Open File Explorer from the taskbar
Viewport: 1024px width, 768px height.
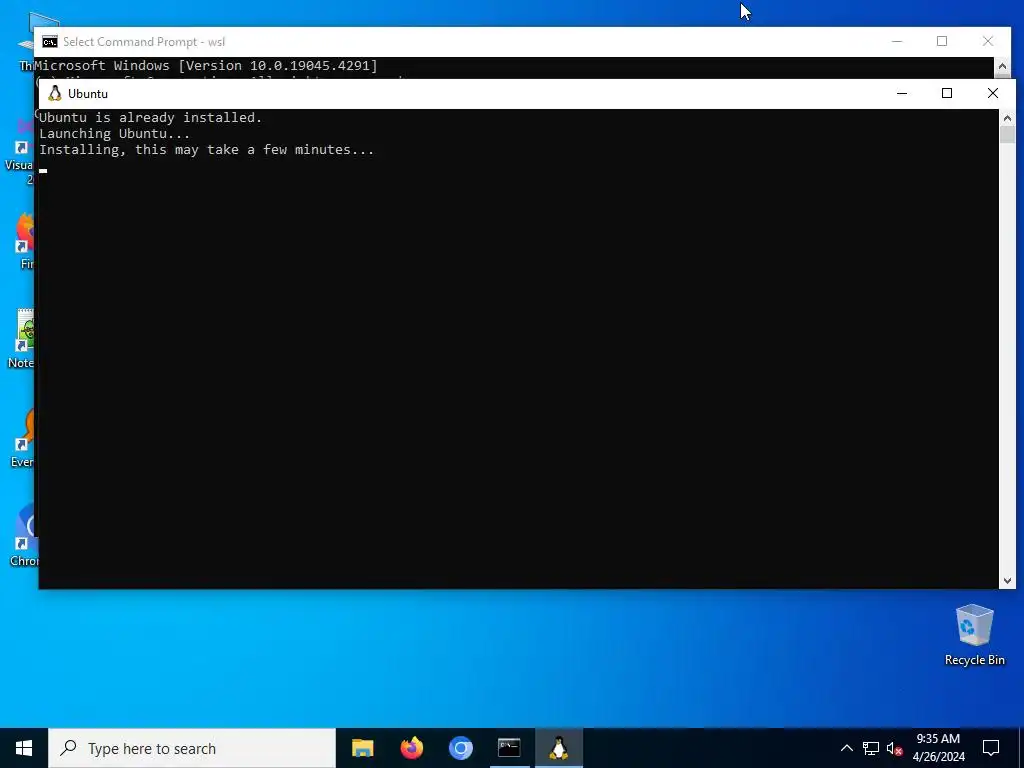362,748
